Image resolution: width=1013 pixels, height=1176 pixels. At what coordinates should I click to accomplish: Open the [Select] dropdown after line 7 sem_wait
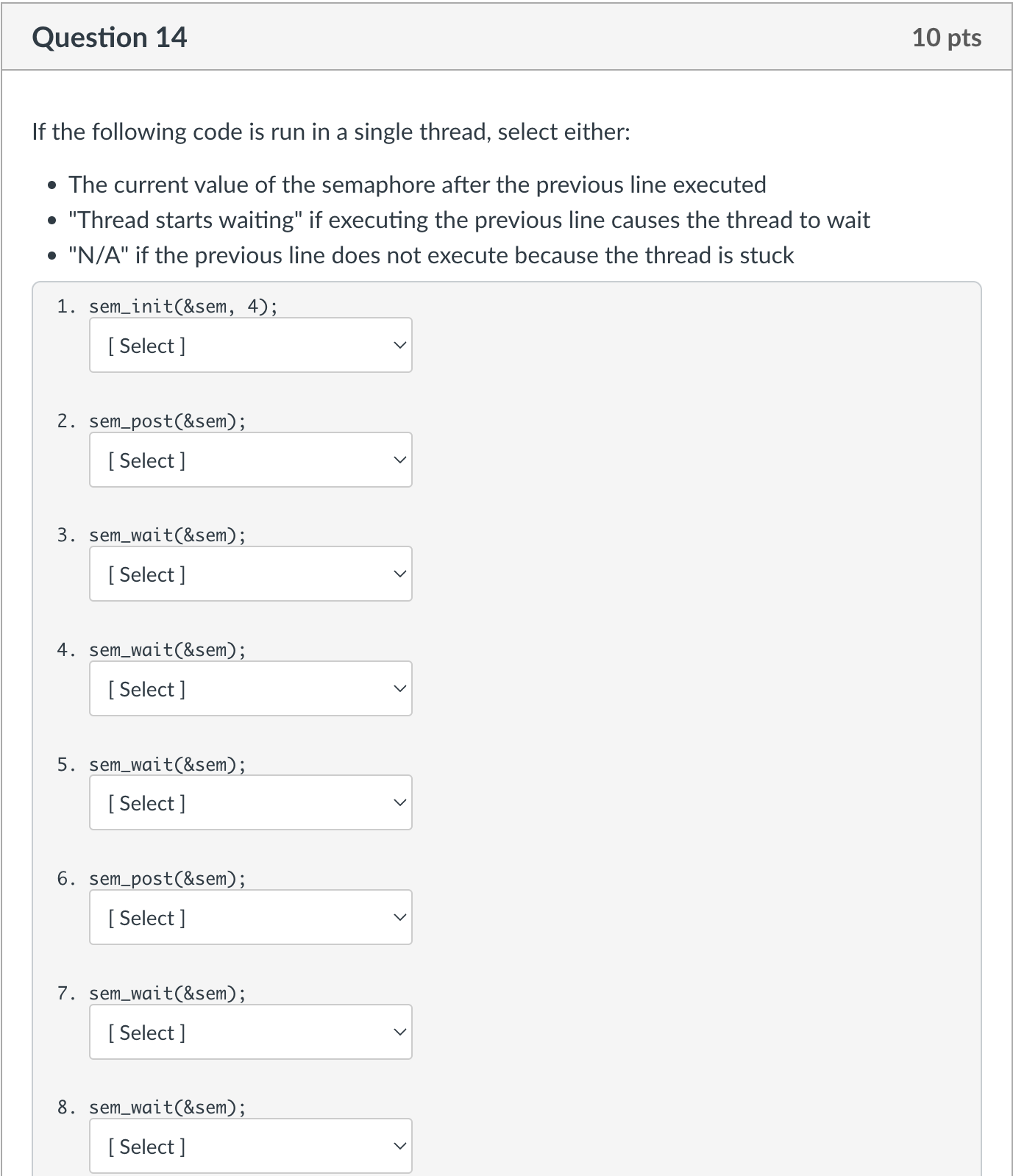click(x=250, y=1032)
